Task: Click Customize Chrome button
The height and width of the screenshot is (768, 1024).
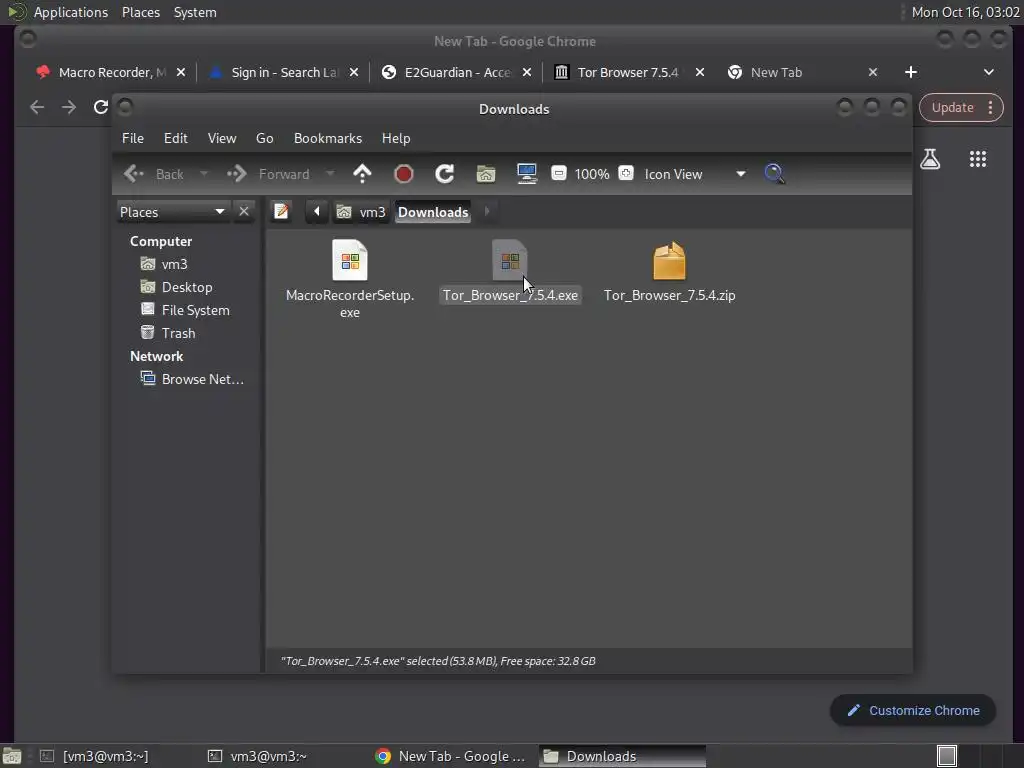Action: [x=913, y=711]
